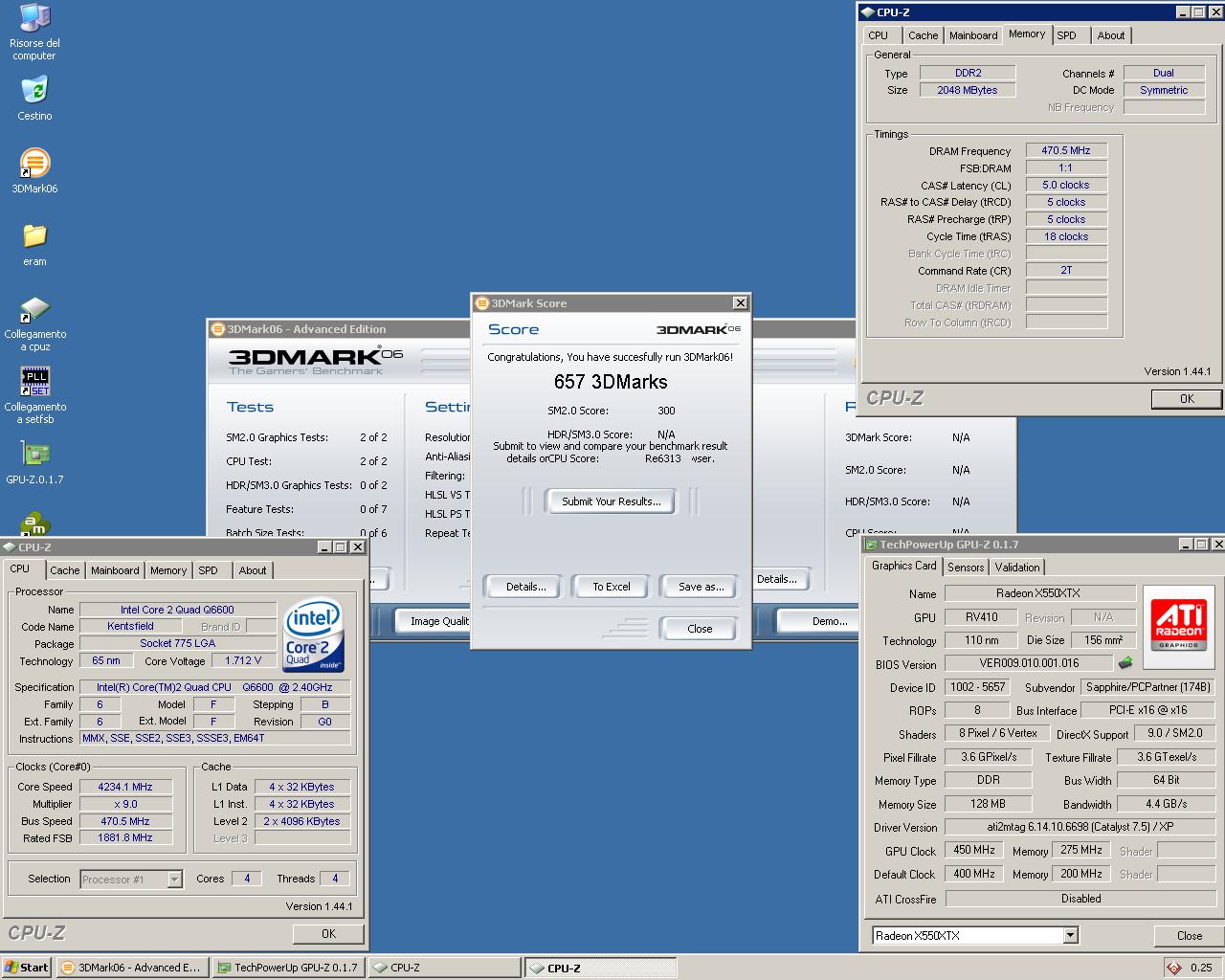Click Details button in score dialog

click(x=525, y=587)
